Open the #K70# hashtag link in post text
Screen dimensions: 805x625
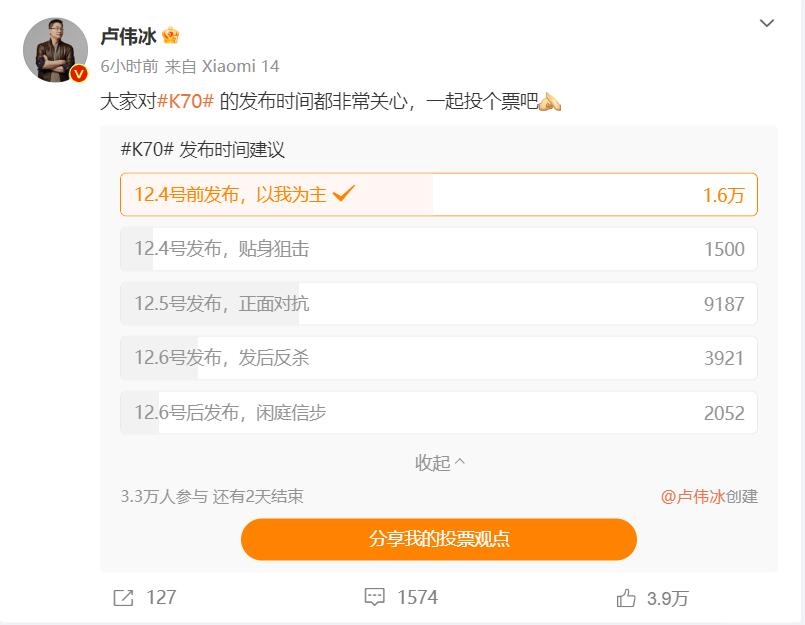(186, 102)
